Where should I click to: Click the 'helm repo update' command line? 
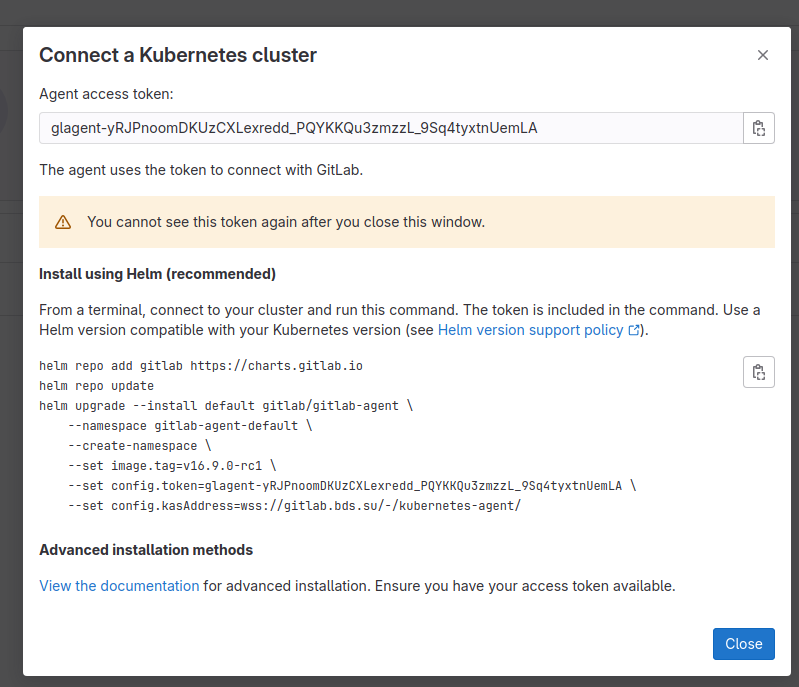(x=96, y=386)
